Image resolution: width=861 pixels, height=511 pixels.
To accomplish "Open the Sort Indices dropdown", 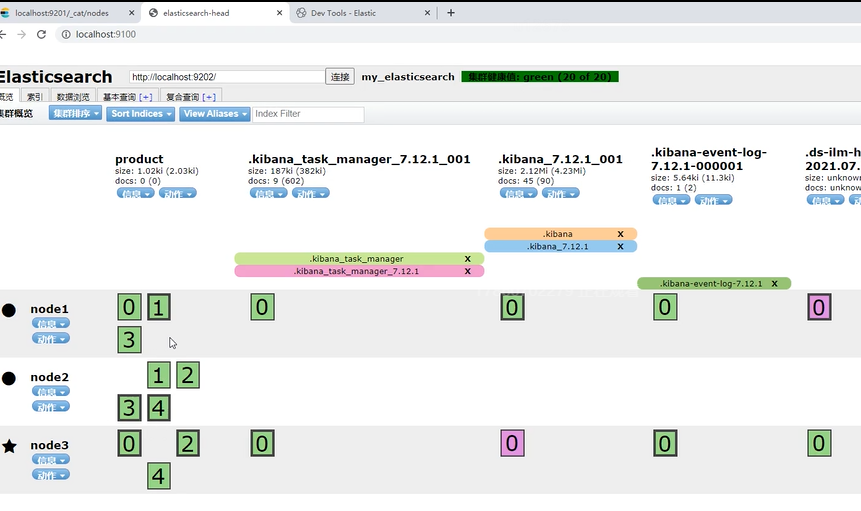I will 141,114.
